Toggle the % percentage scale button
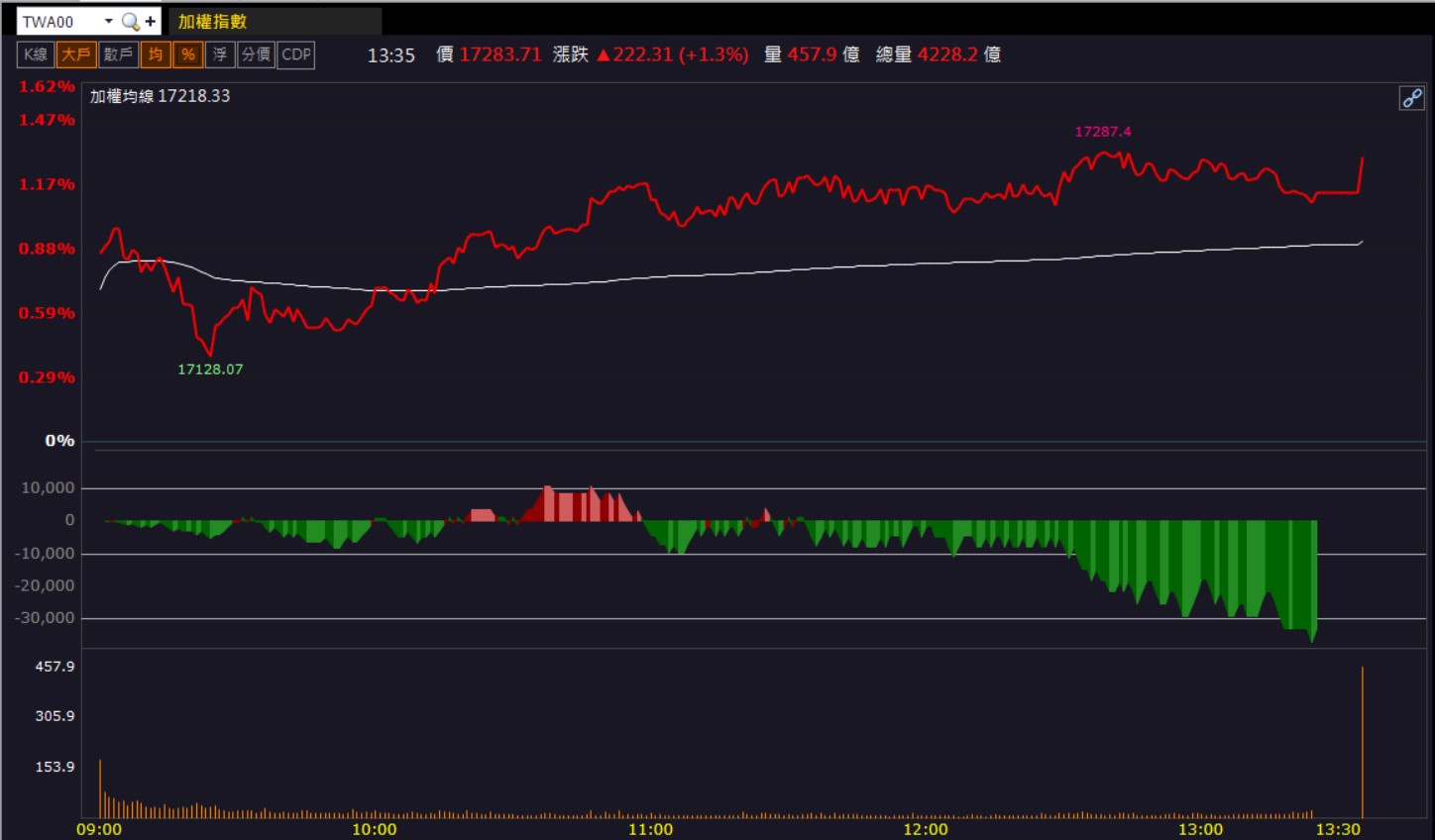 pos(188,54)
